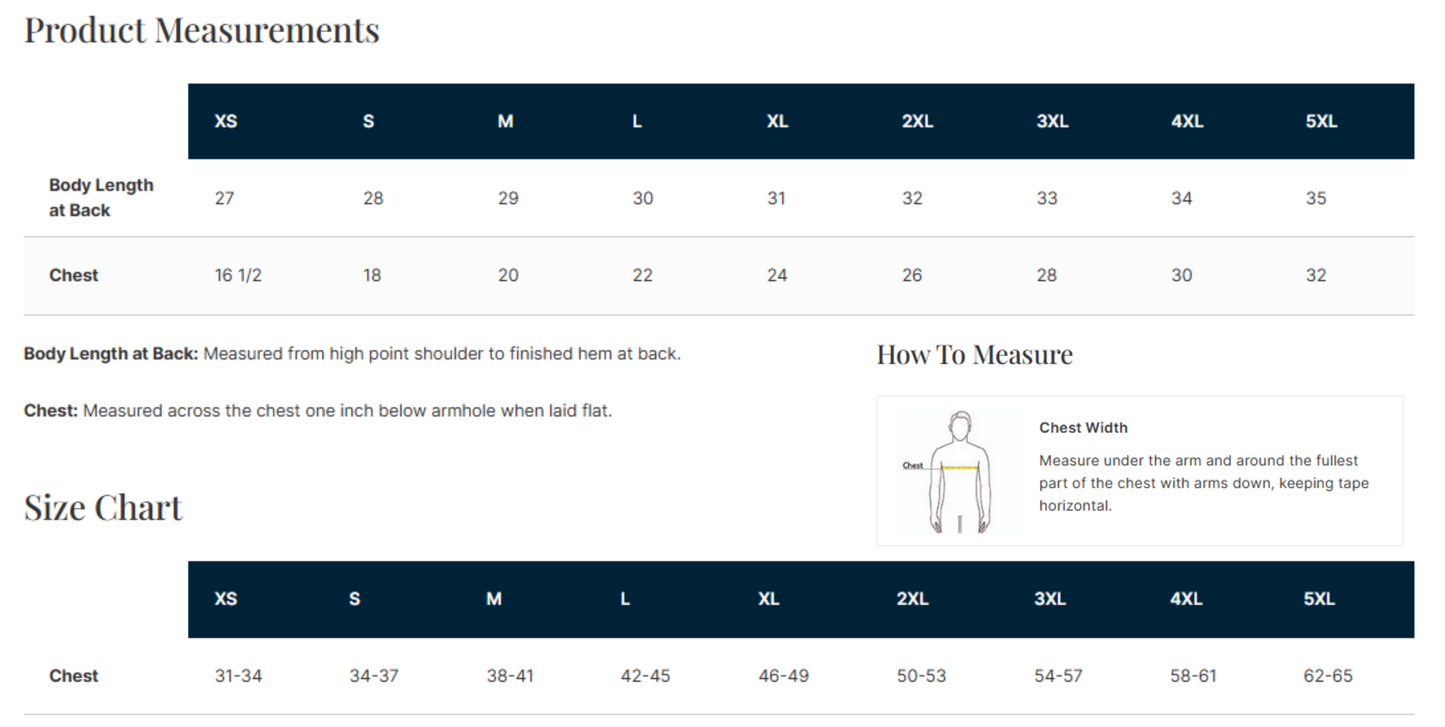1445x727 pixels.
Task: Click the How To Measure heading
Action: pyautogui.click(x=974, y=355)
